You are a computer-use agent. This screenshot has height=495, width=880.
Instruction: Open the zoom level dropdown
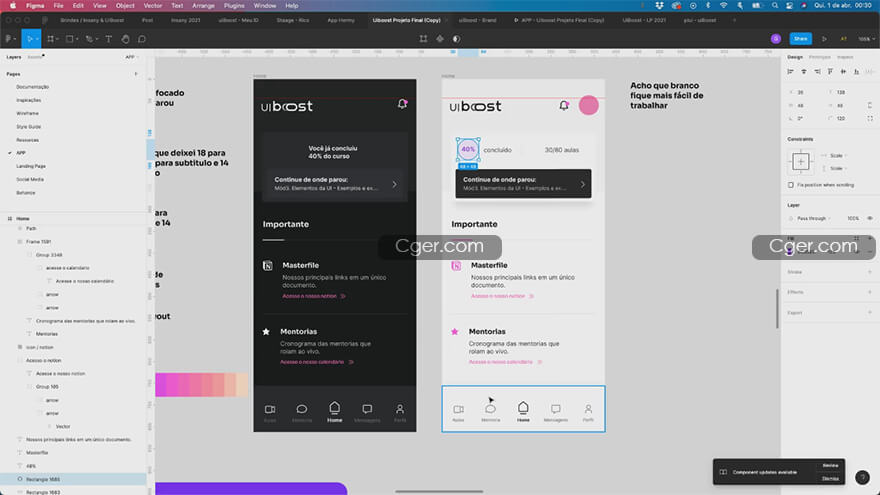[867, 39]
